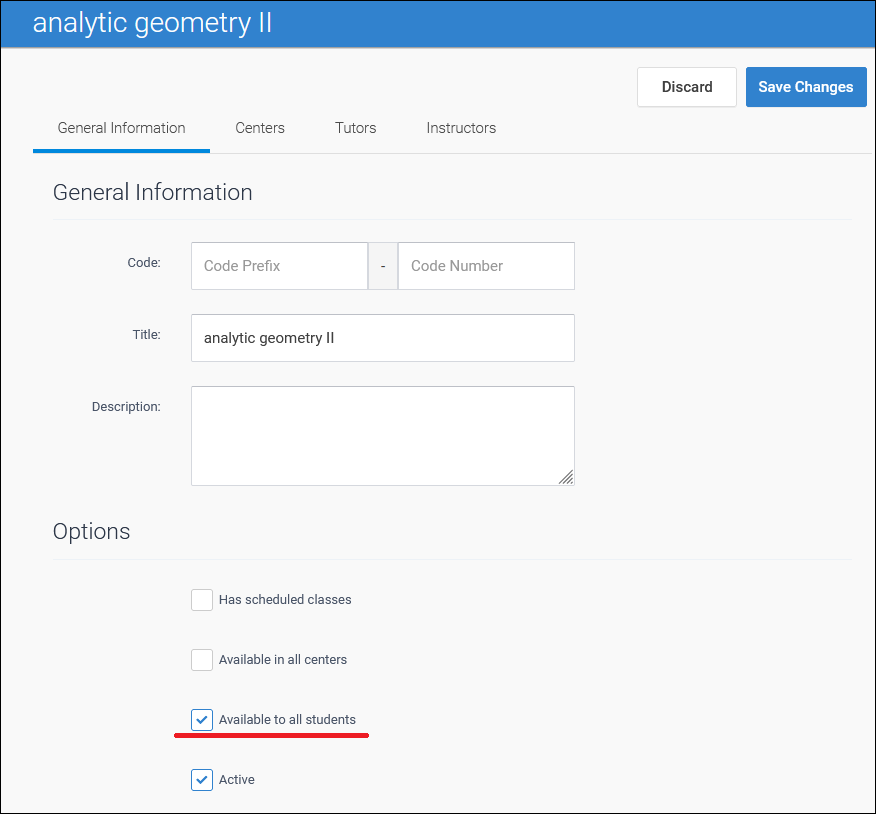Click the Title text field
The image size is (876, 814).
click(x=382, y=338)
